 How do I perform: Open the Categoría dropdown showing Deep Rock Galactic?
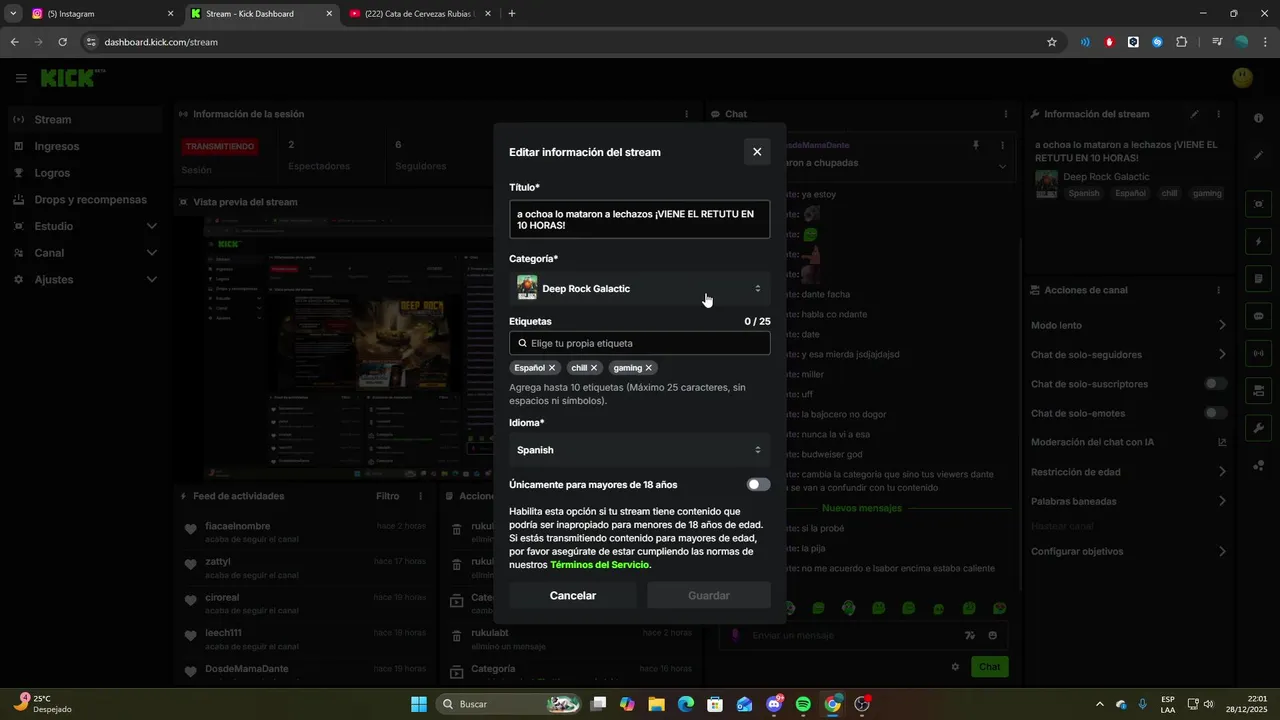tap(639, 288)
